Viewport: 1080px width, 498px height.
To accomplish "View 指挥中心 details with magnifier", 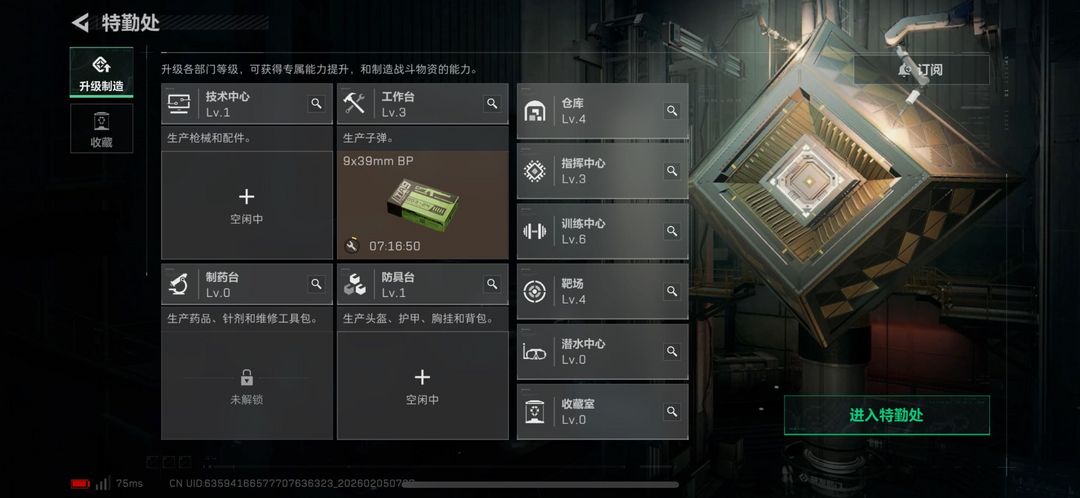I will [672, 170].
